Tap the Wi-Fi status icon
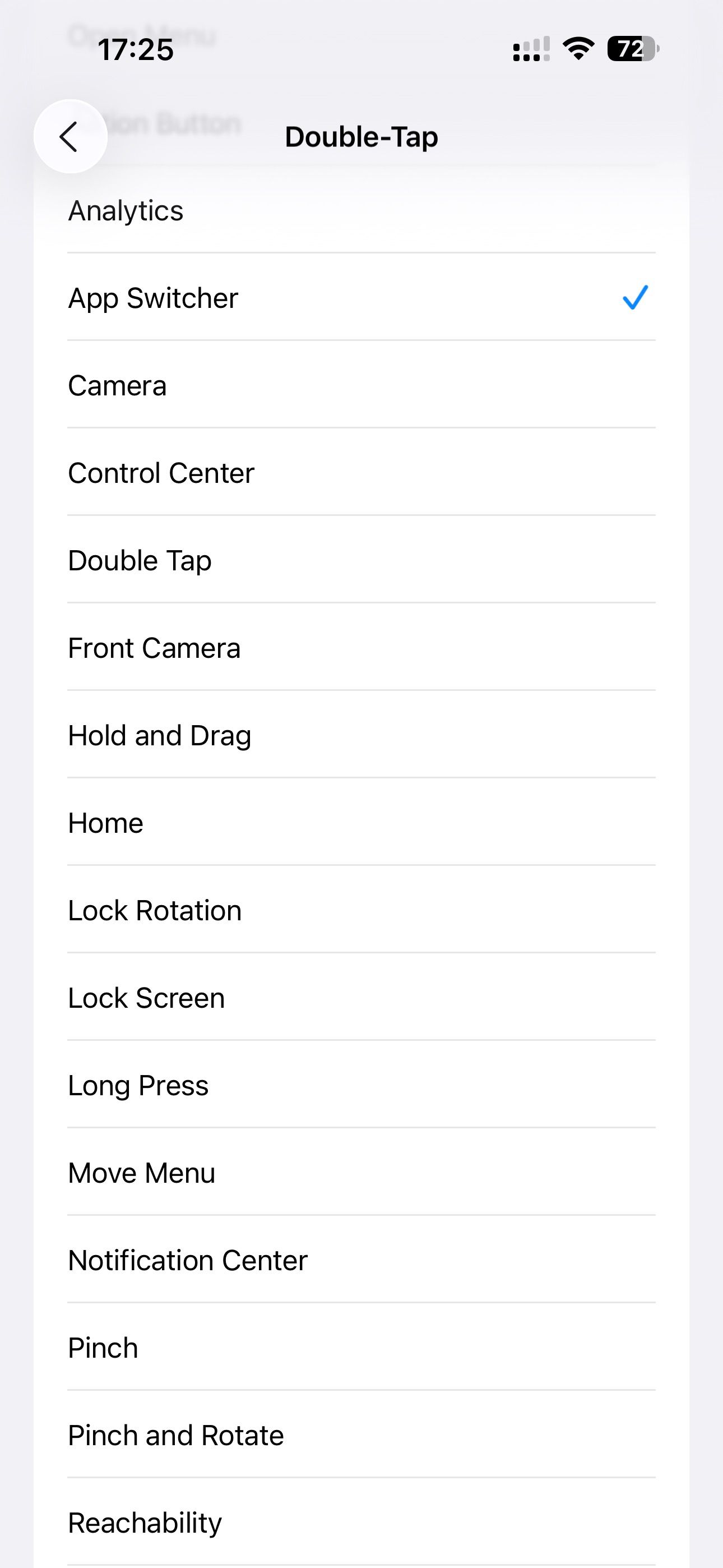 pyautogui.click(x=578, y=49)
